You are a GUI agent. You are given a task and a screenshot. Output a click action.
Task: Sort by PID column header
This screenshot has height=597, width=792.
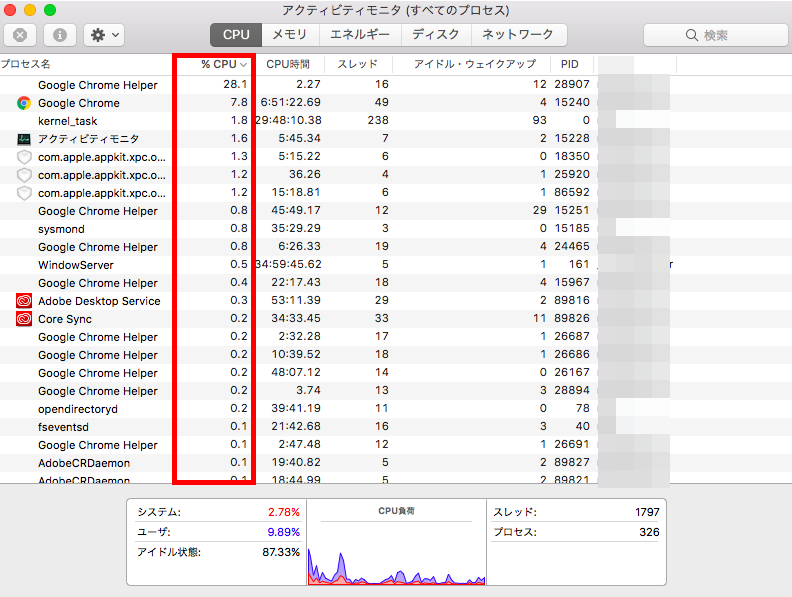point(571,64)
